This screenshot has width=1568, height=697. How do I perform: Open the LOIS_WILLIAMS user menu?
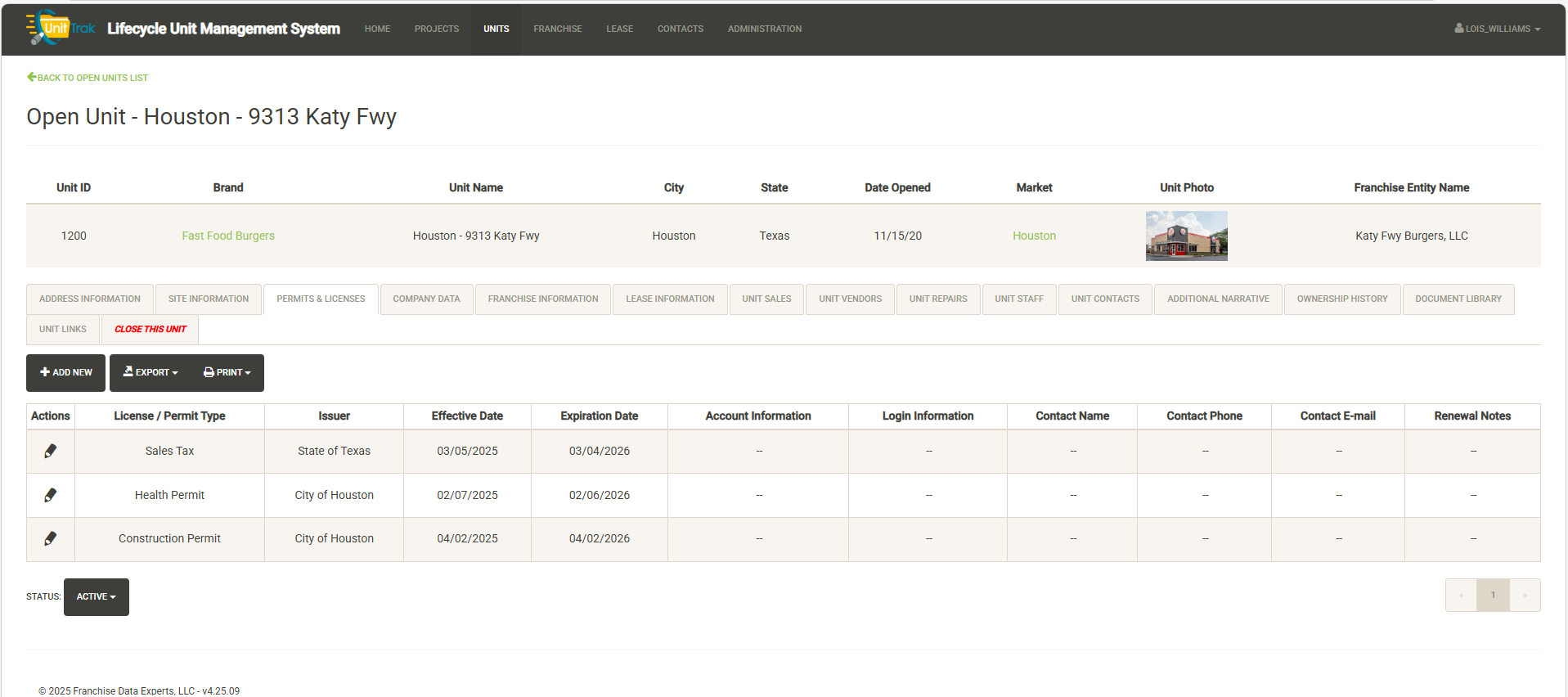[x=1497, y=29]
